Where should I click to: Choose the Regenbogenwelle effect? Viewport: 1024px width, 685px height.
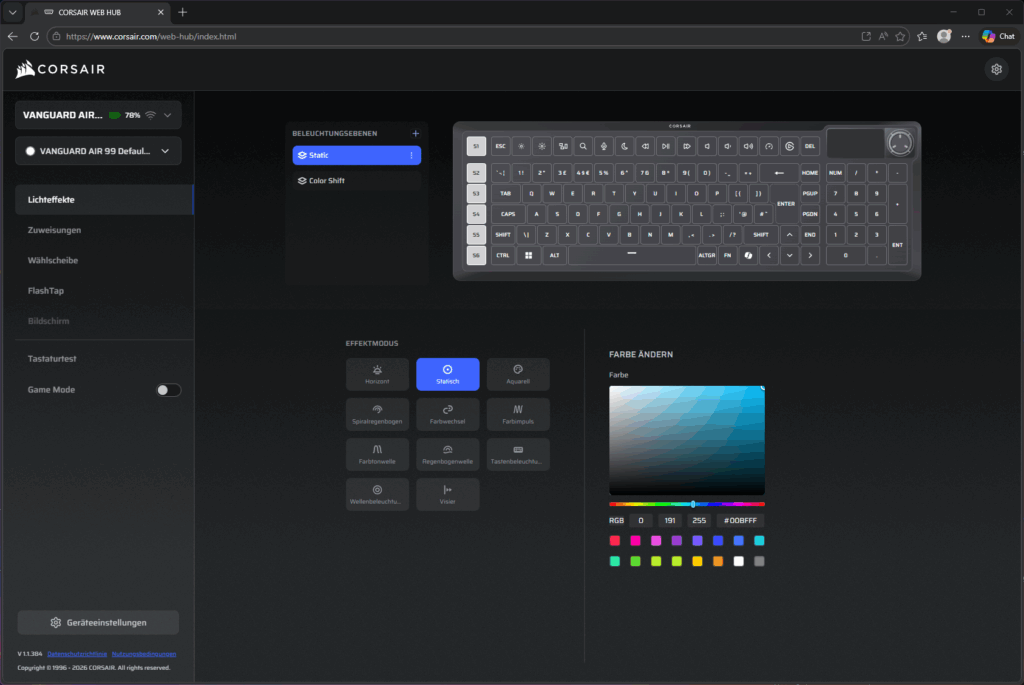[x=448, y=454]
